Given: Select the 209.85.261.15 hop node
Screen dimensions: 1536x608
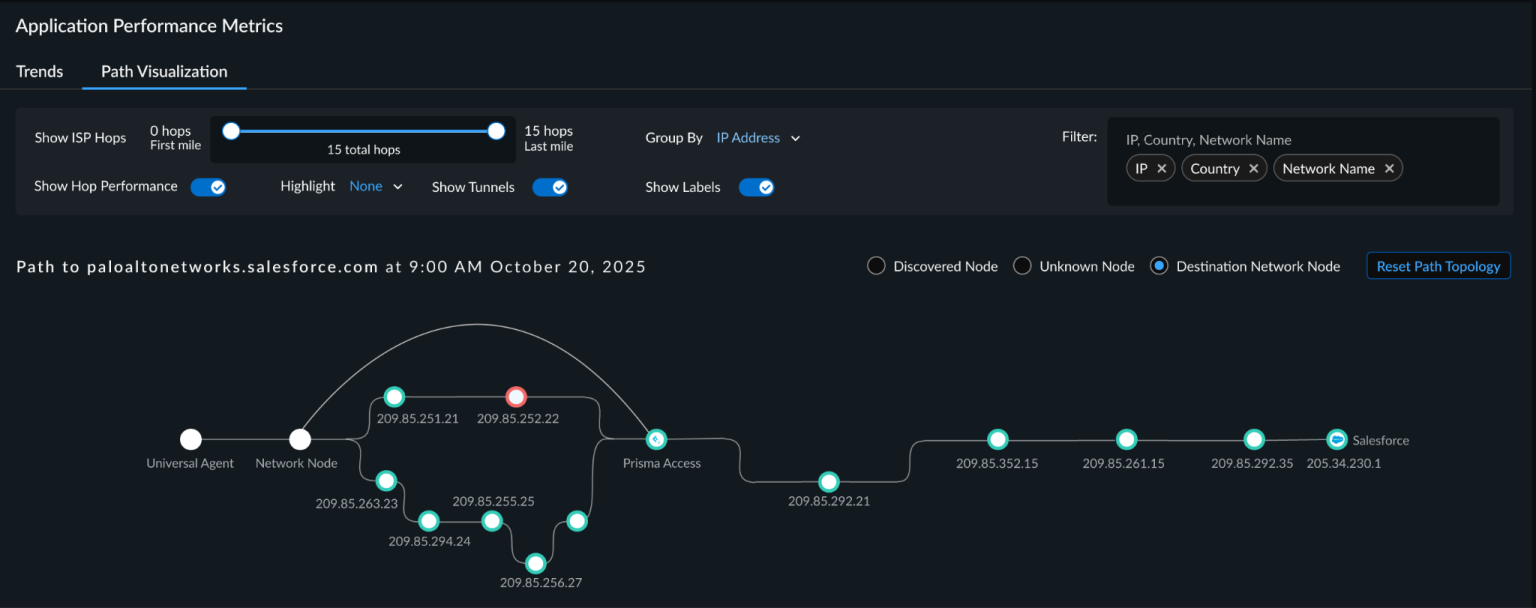Looking at the screenshot, I should [x=1126, y=439].
